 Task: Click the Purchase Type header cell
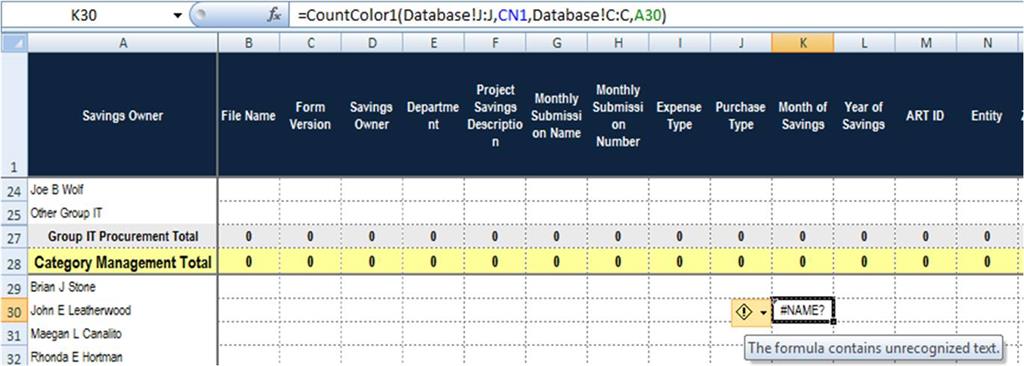[x=741, y=115]
